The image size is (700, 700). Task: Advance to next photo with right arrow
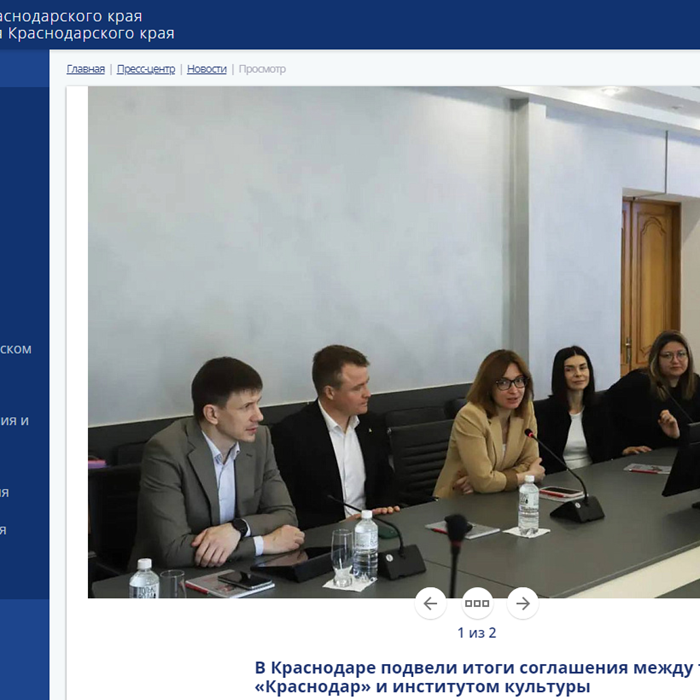(523, 603)
